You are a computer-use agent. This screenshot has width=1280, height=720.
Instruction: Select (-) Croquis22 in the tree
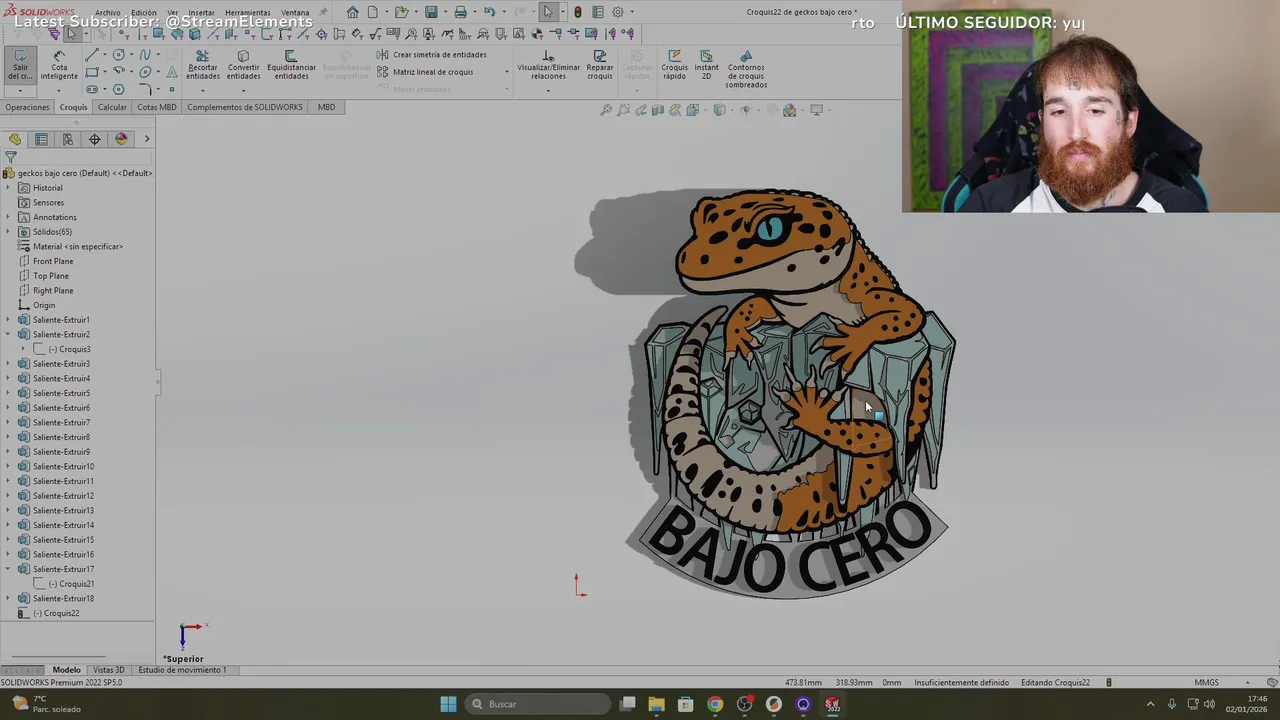pos(56,613)
